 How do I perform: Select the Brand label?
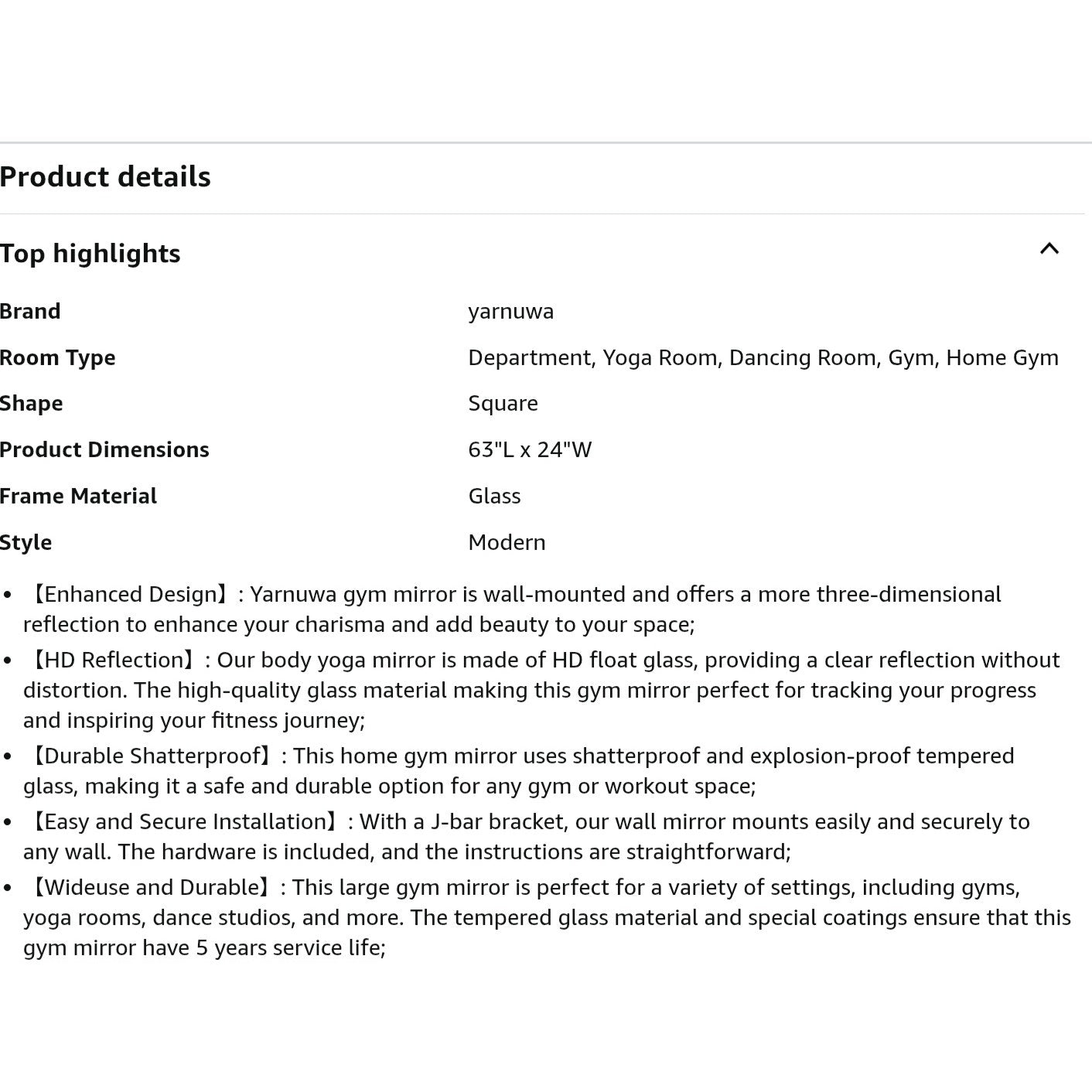(30, 312)
